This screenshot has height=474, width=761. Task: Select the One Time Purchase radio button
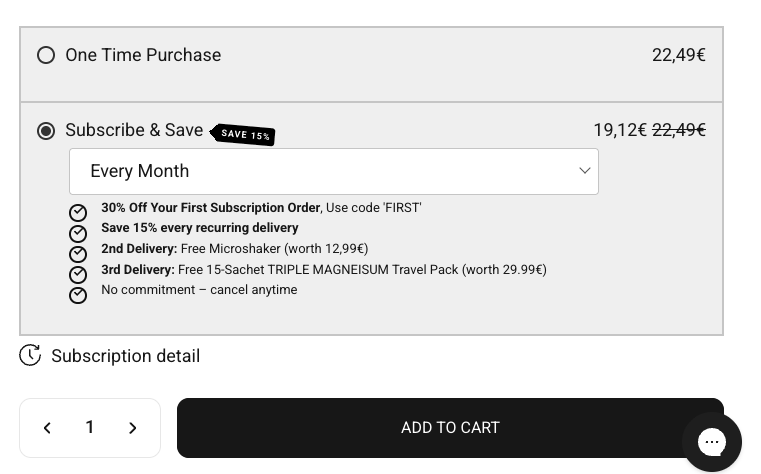click(46, 55)
